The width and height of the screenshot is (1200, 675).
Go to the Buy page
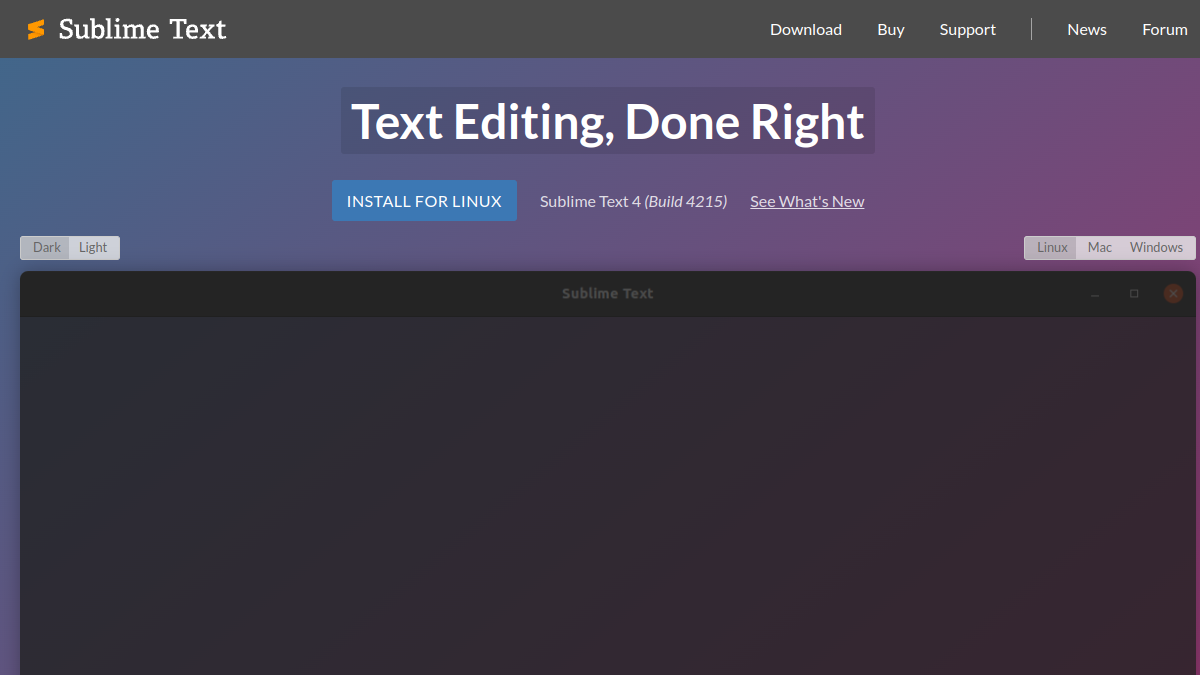[891, 29]
